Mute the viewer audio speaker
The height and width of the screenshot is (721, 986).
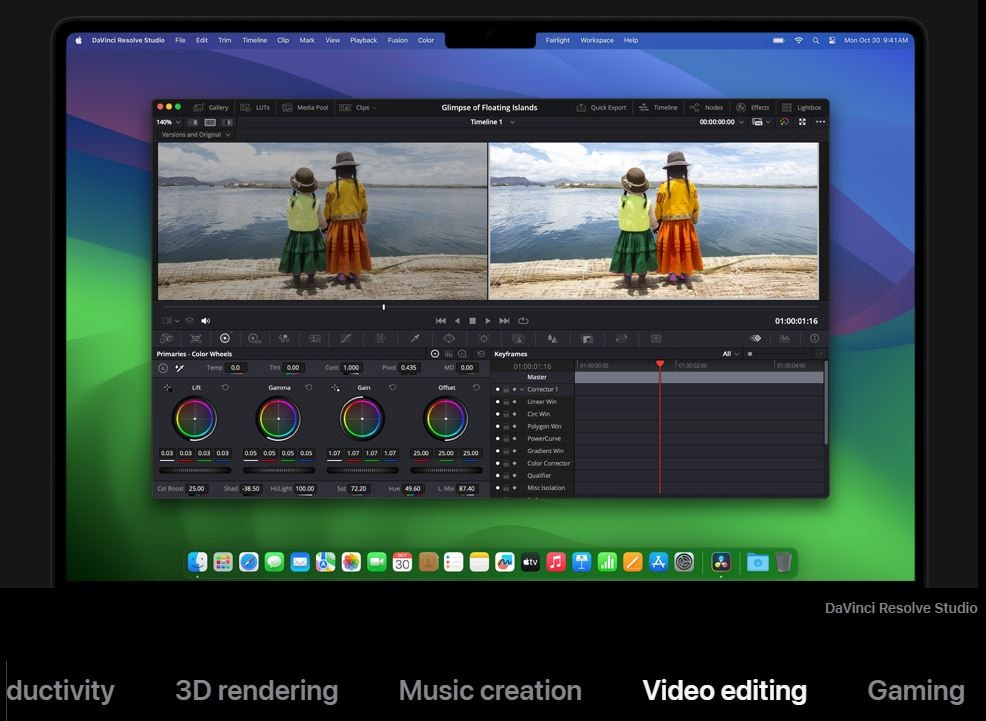click(x=206, y=321)
